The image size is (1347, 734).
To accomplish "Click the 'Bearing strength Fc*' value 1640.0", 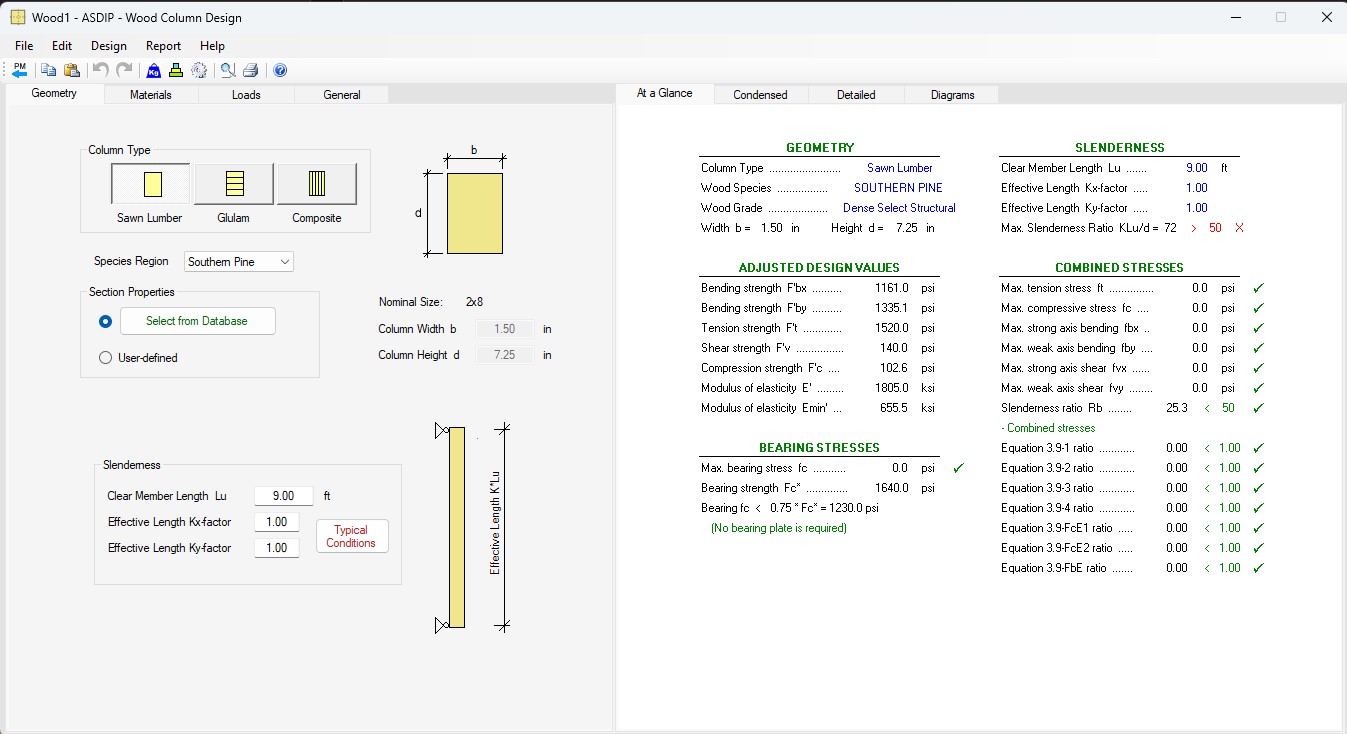I will pyautogui.click(x=892, y=488).
